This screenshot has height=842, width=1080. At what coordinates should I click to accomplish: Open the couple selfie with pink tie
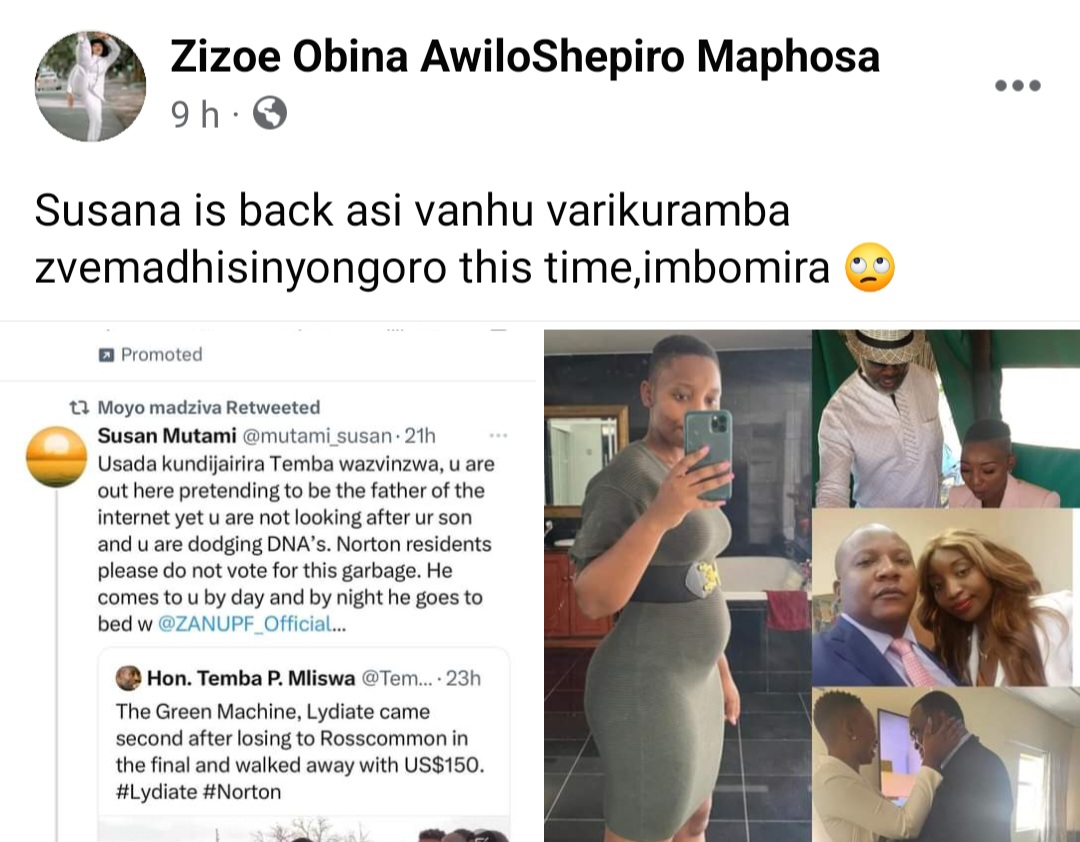point(946,597)
